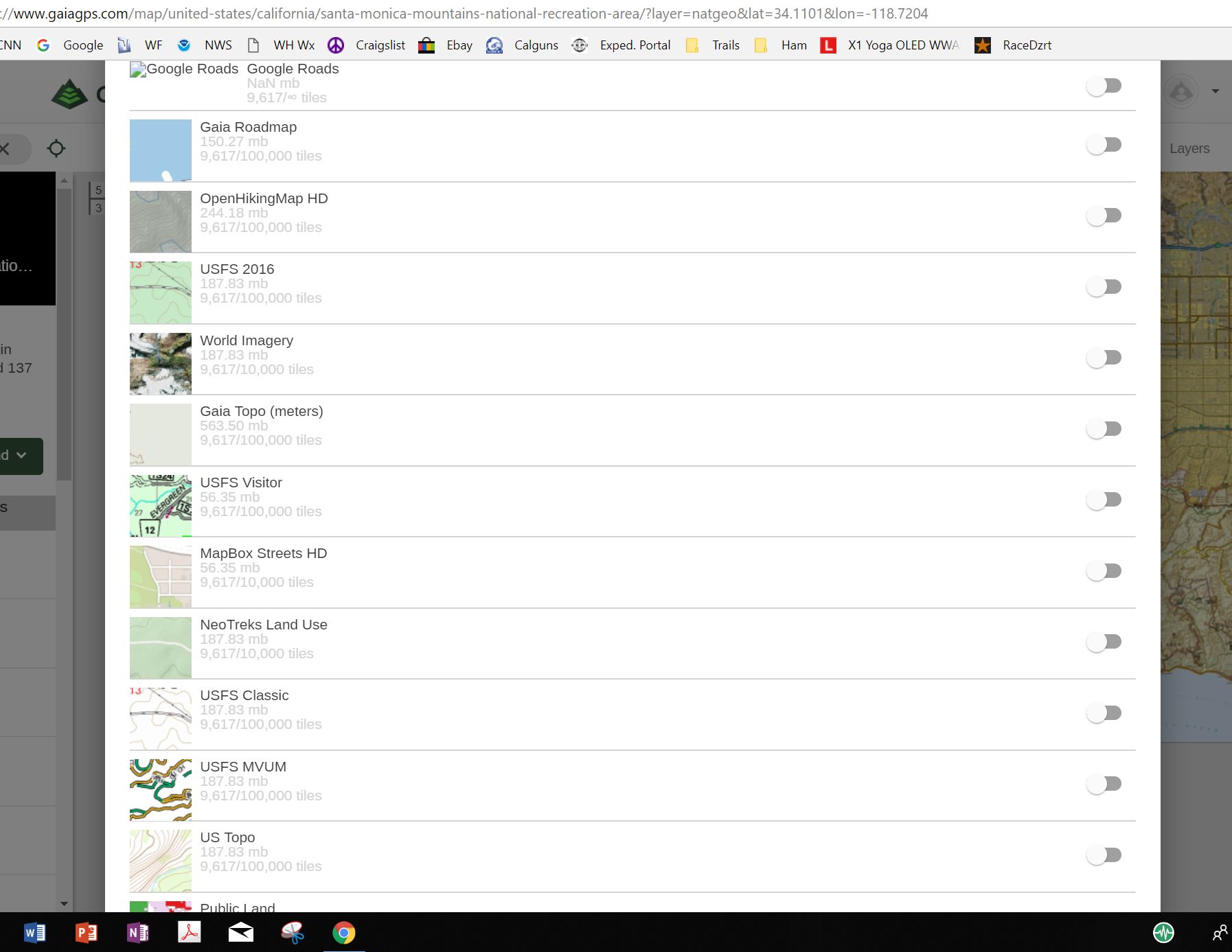
Task: Open Chrome from the taskbar
Action: pos(344,933)
